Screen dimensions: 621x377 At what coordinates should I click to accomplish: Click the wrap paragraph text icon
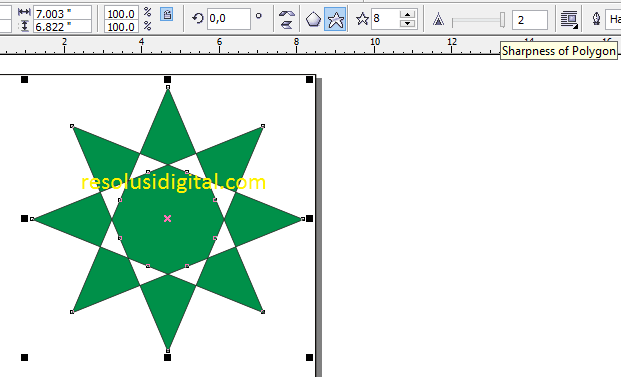[569, 19]
